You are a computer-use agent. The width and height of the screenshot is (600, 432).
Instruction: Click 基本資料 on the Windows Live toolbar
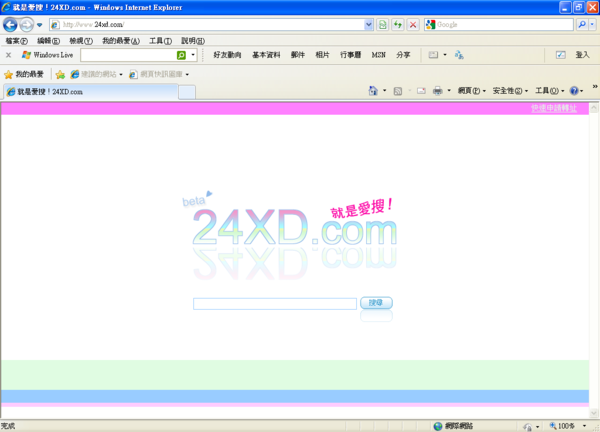[x=266, y=55]
